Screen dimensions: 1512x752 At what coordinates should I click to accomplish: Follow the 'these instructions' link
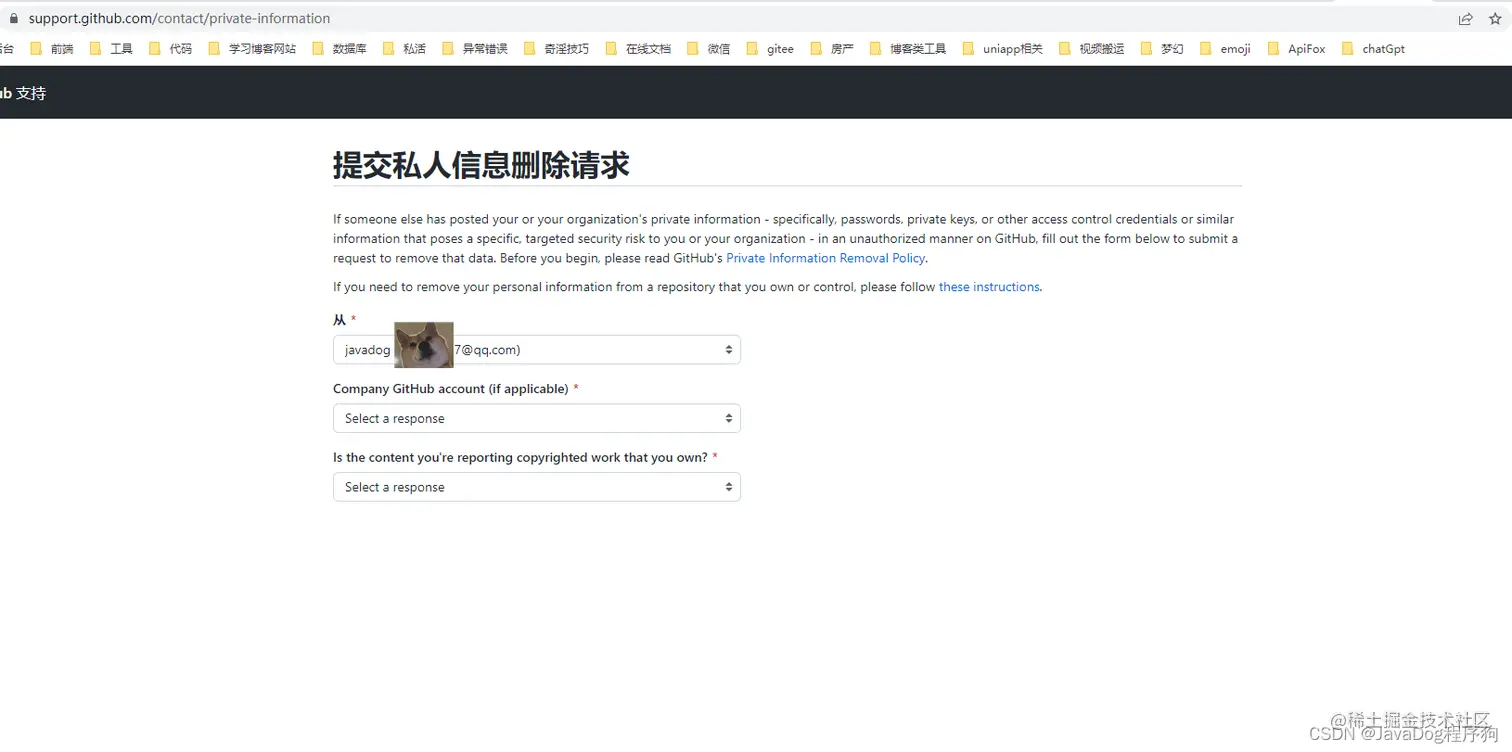coord(989,287)
